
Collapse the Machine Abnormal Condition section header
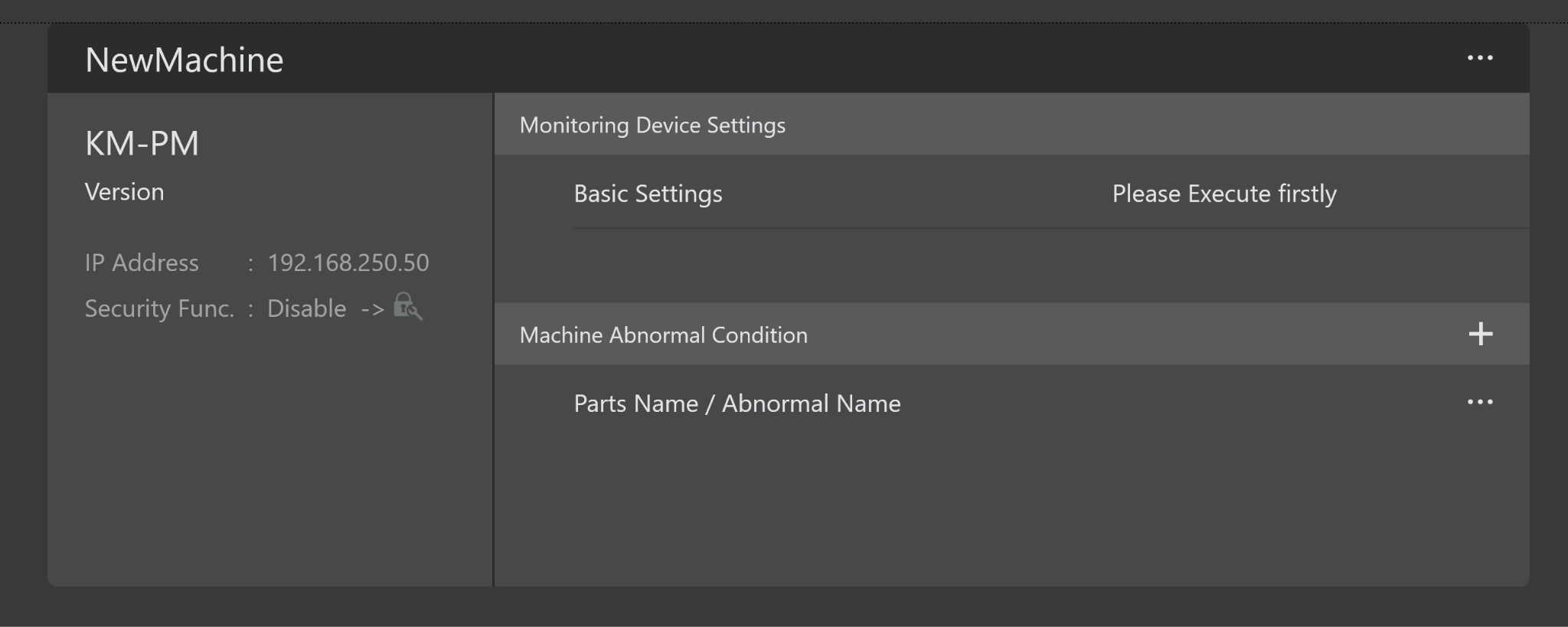663,335
